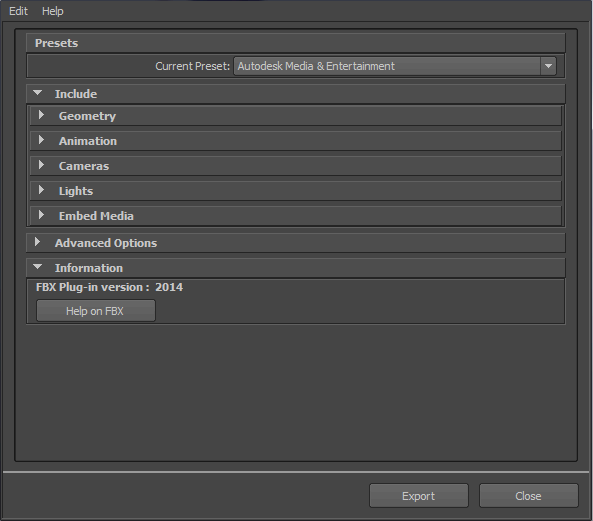This screenshot has width=593, height=521.
Task: Click the Close button
Action: coord(529,496)
